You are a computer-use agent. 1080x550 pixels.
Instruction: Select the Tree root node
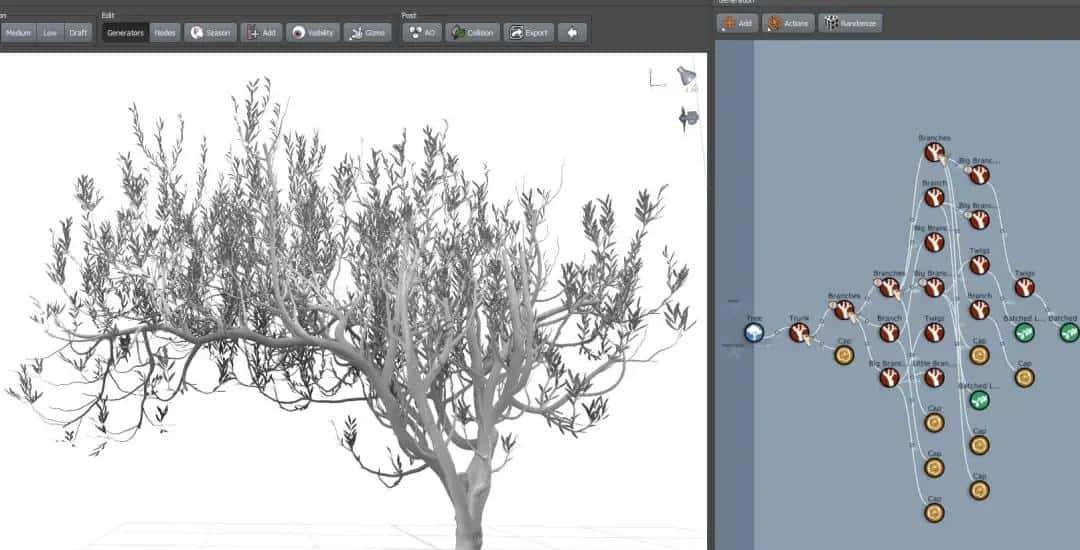click(754, 332)
